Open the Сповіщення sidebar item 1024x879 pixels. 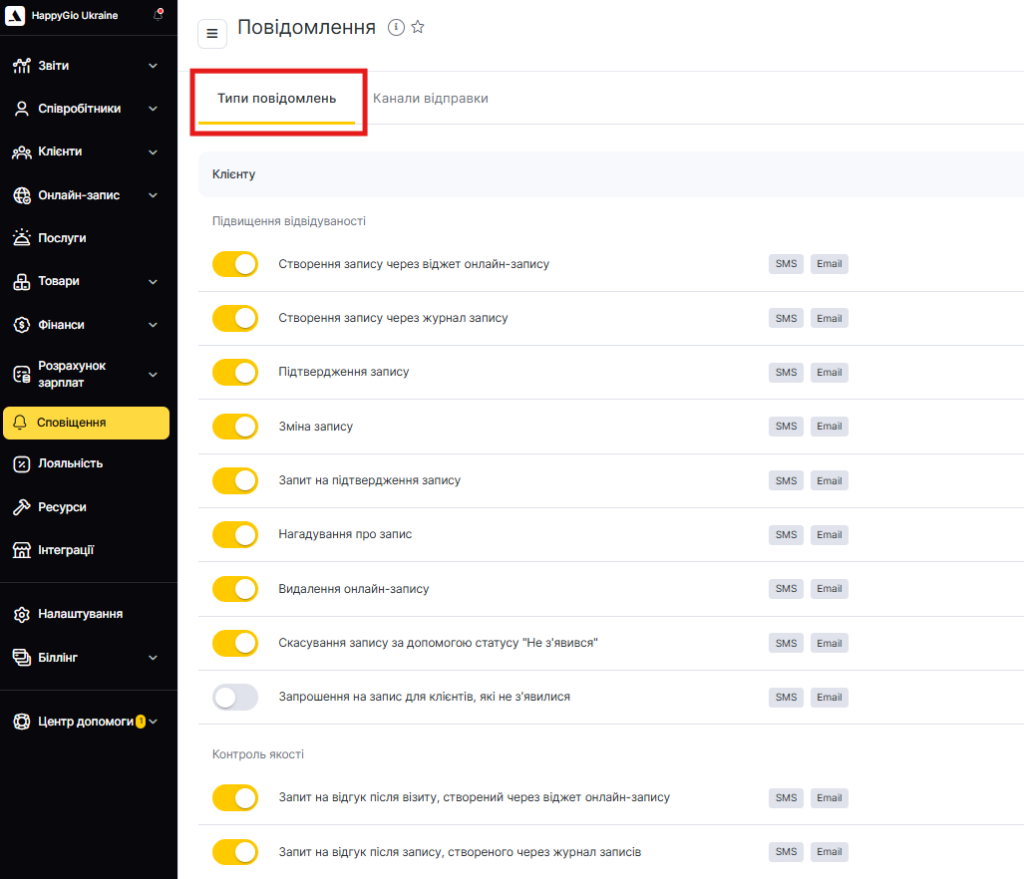tap(86, 423)
